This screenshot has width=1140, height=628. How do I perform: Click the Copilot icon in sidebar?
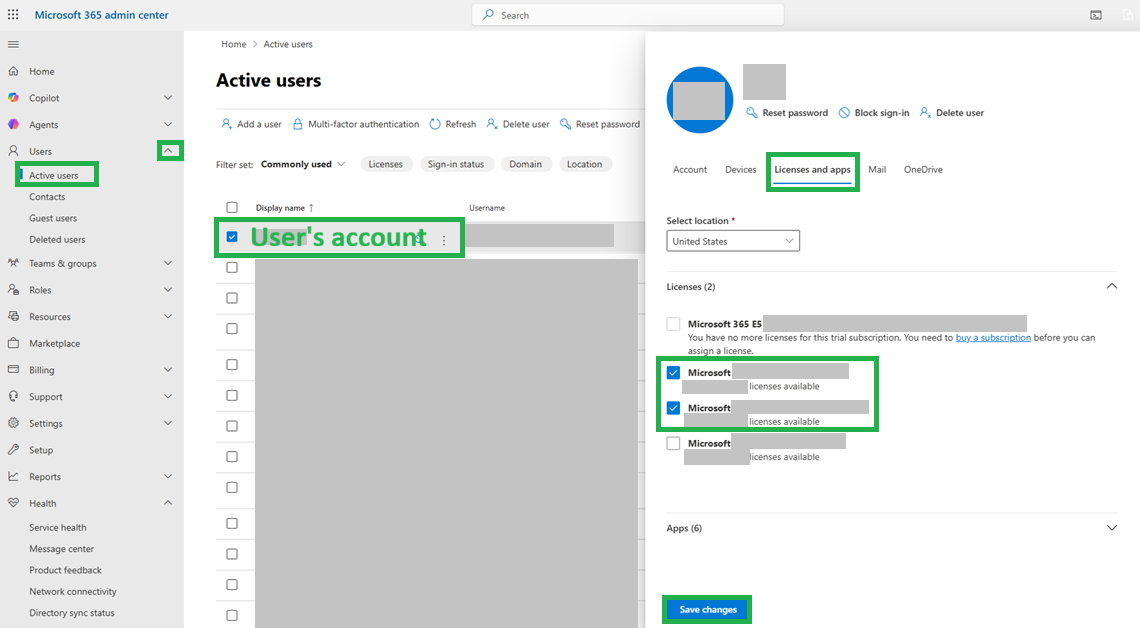[13, 97]
